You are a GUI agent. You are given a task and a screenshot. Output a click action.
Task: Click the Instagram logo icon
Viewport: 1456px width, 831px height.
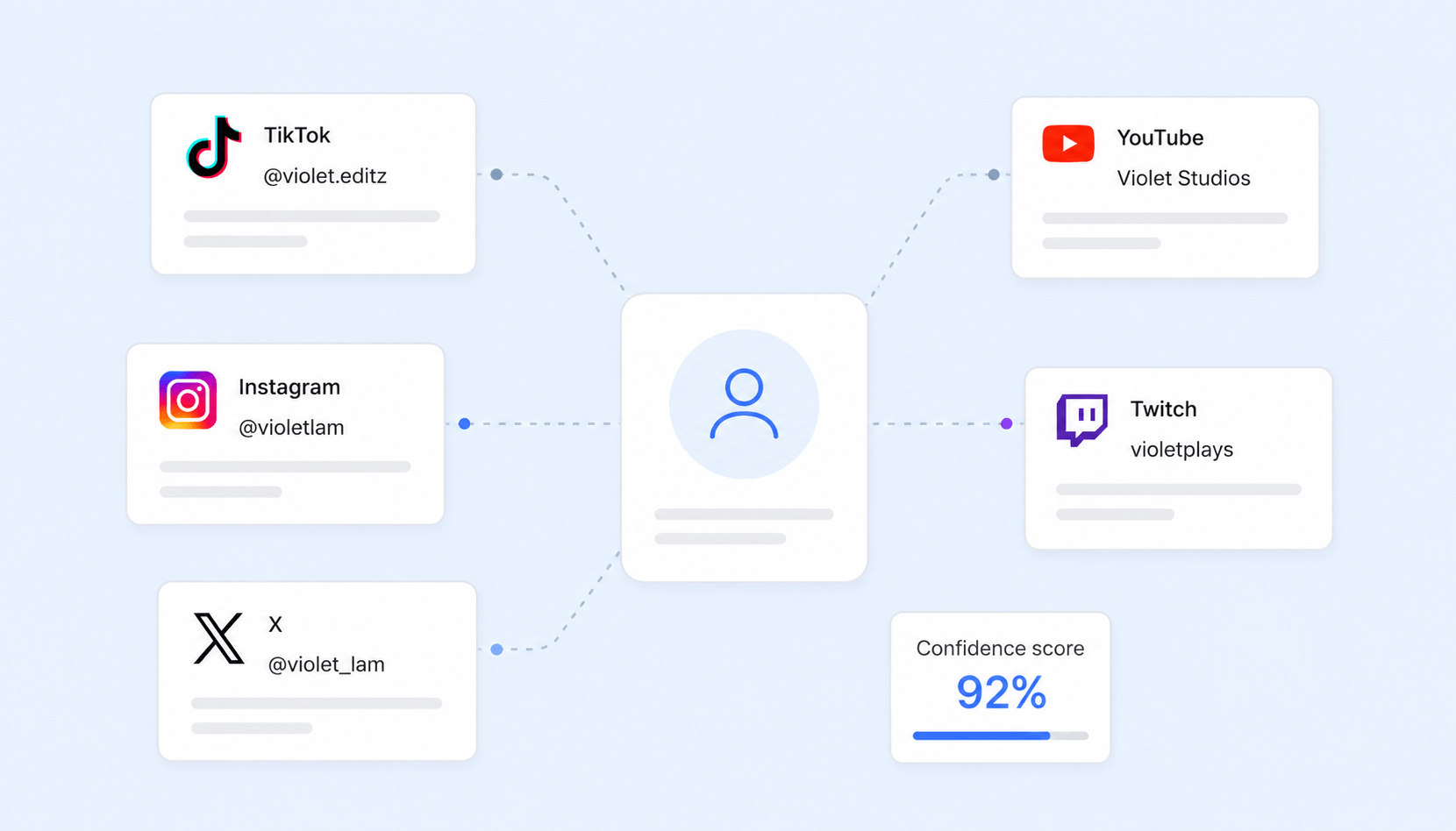point(188,400)
